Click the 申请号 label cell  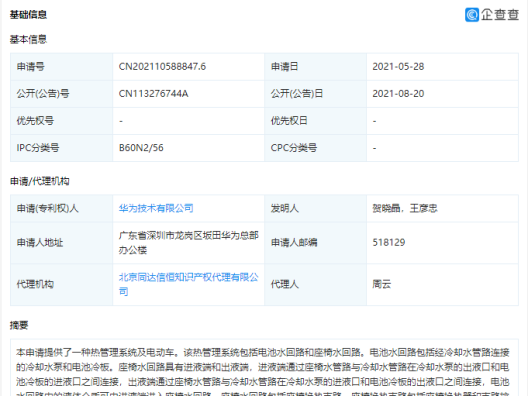click(x=62, y=67)
